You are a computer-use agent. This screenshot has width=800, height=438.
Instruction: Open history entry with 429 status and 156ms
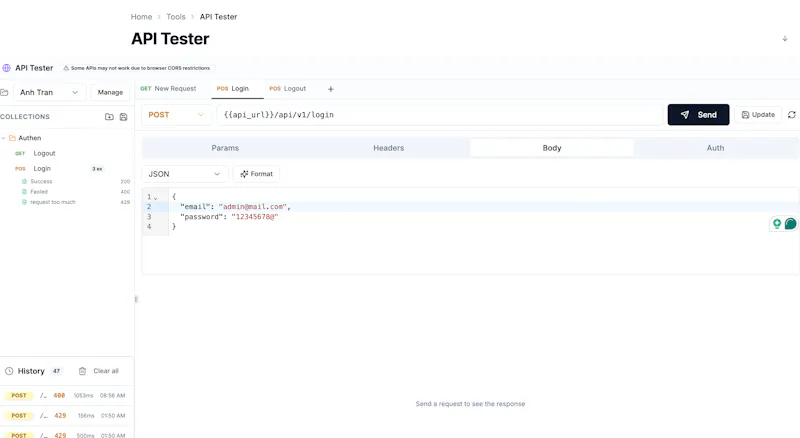[66, 416]
